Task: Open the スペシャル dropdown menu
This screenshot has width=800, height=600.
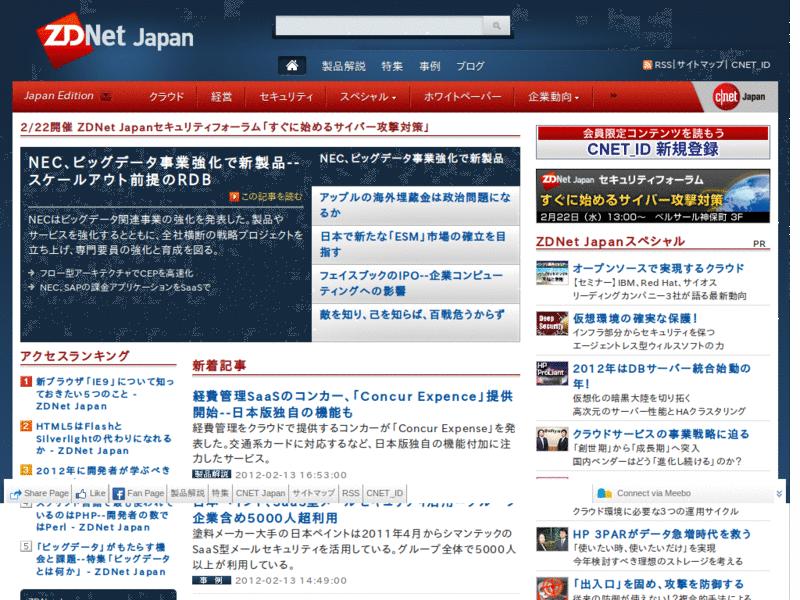Action: (368, 96)
